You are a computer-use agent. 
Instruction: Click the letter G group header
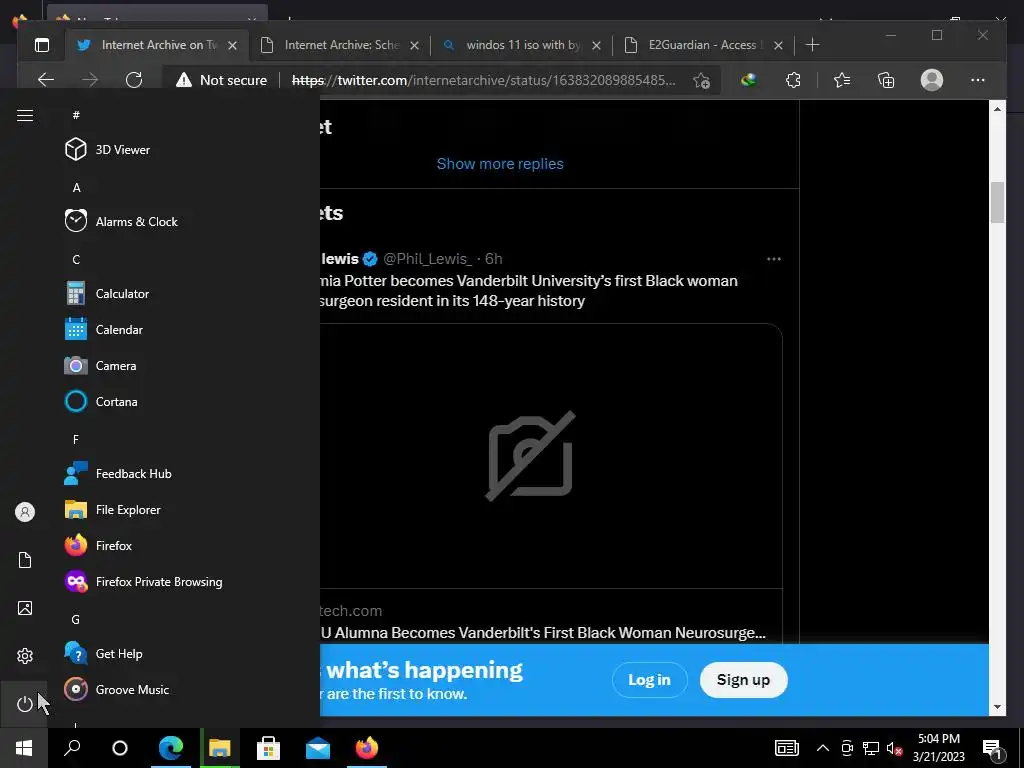(x=76, y=619)
